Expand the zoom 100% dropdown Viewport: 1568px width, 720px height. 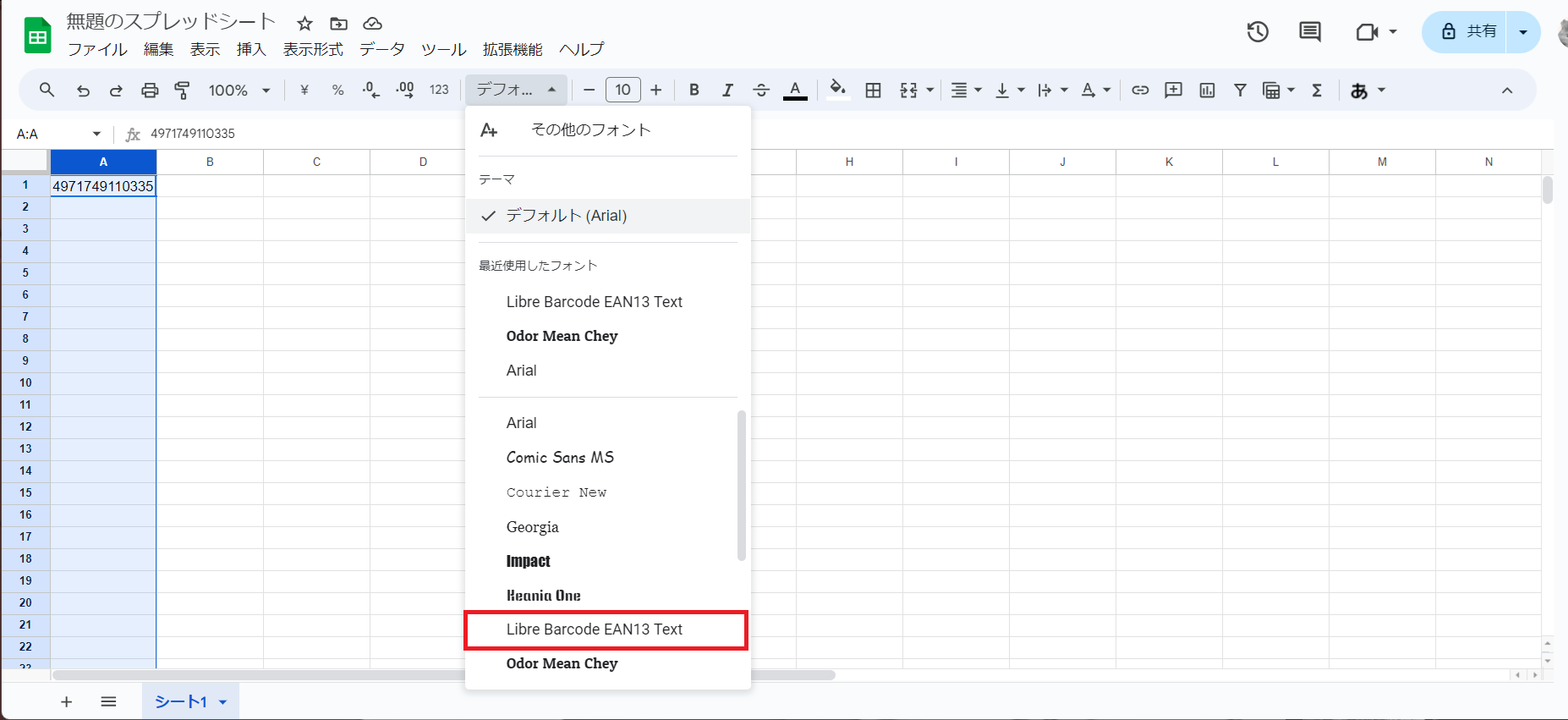[239, 91]
